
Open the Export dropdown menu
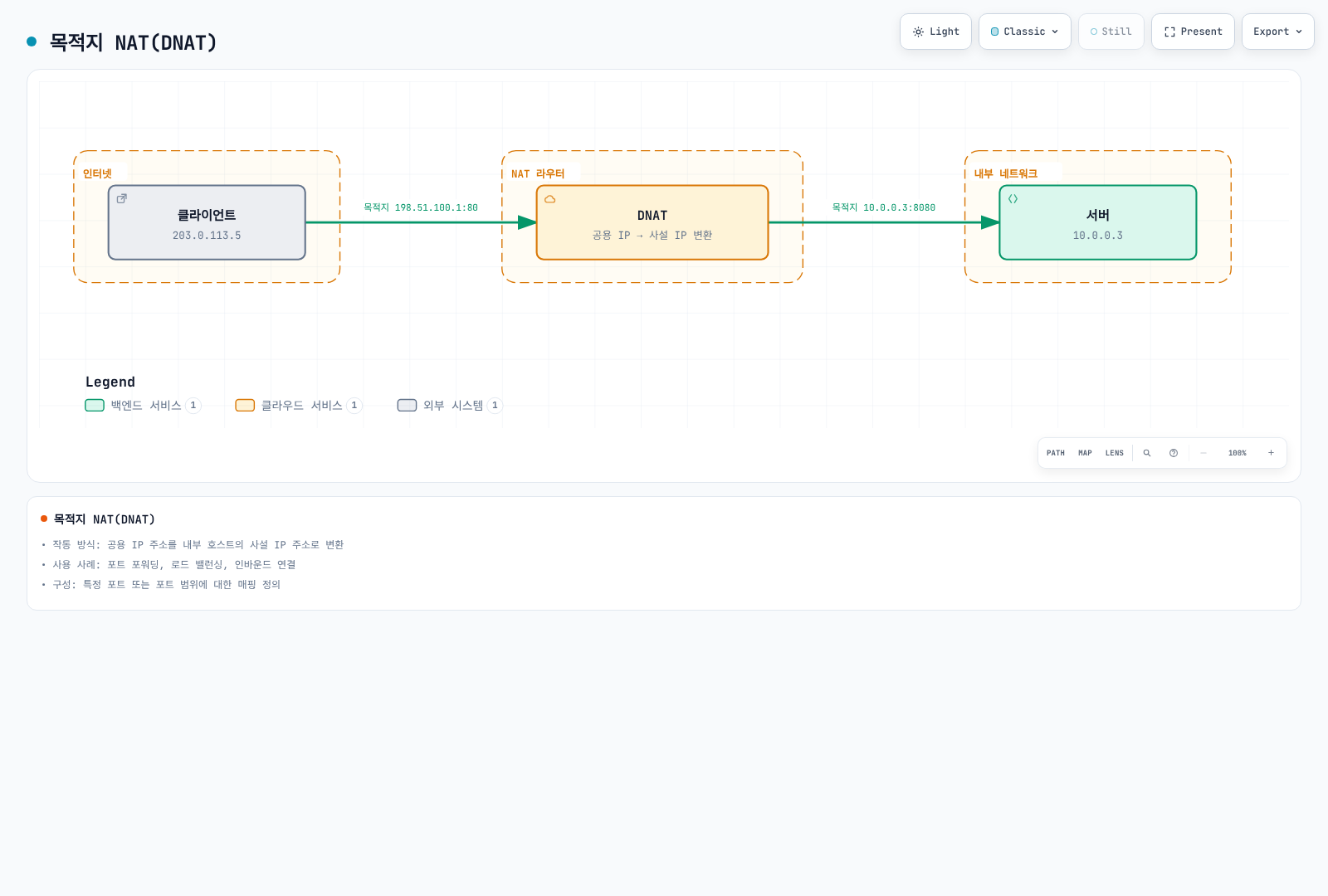[x=1277, y=32]
